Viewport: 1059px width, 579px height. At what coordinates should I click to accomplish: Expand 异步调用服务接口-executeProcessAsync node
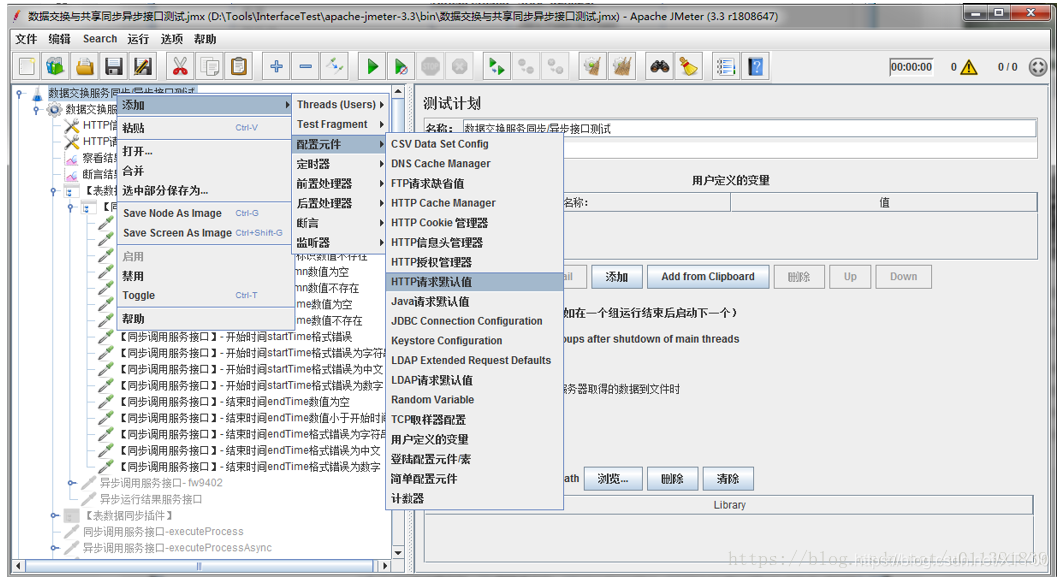[55, 548]
